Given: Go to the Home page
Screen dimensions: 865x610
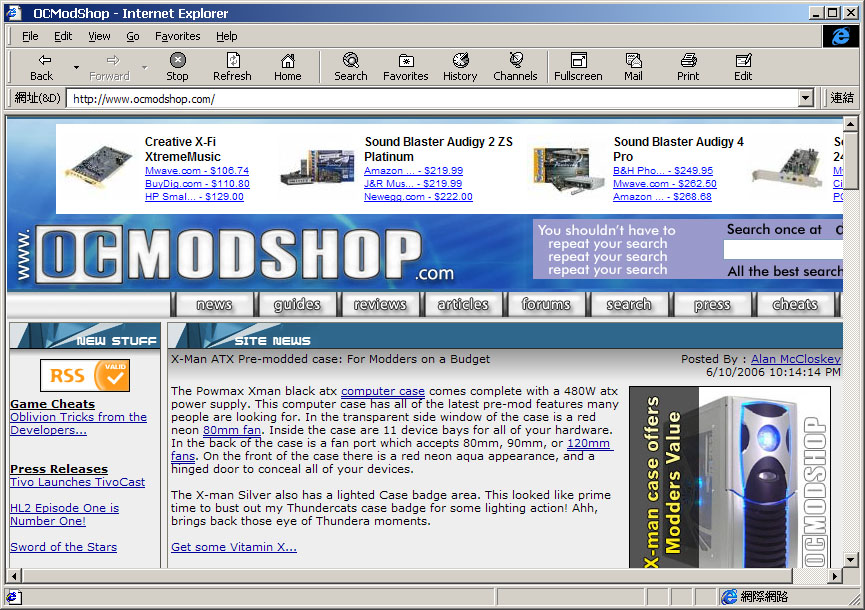Looking at the screenshot, I should pyautogui.click(x=287, y=67).
